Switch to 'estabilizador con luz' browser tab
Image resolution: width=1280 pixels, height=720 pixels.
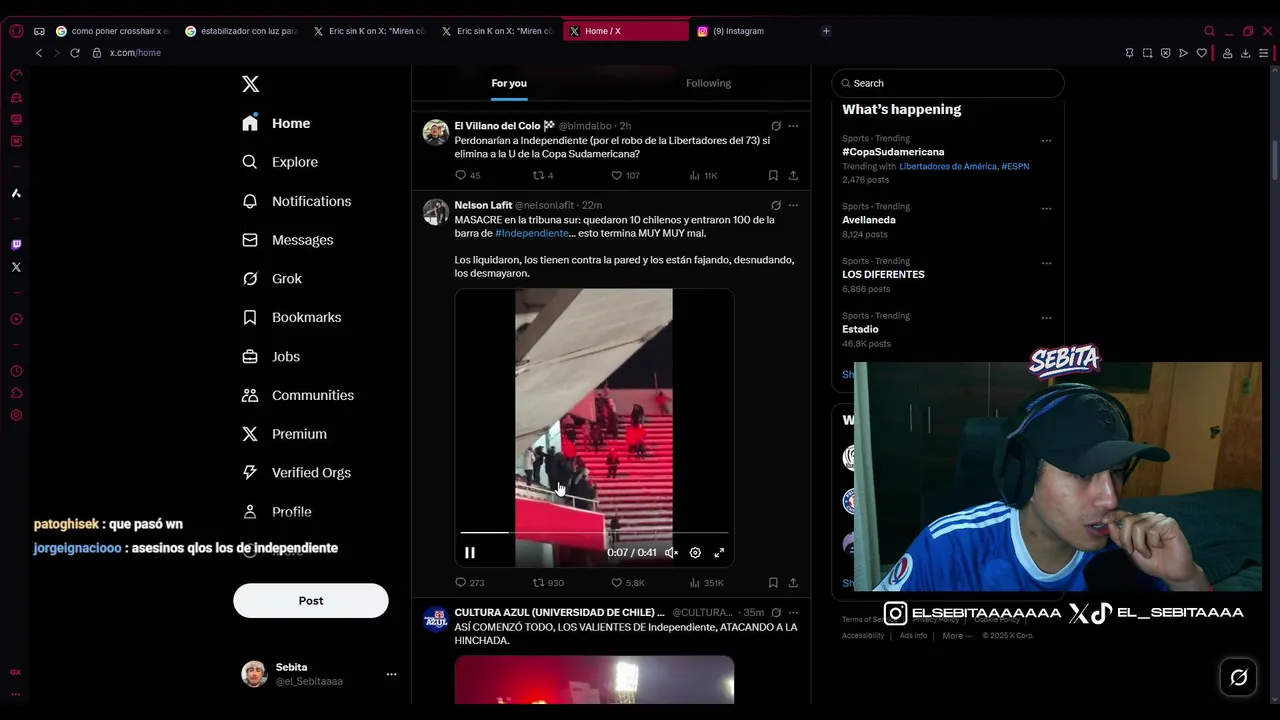pos(241,31)
